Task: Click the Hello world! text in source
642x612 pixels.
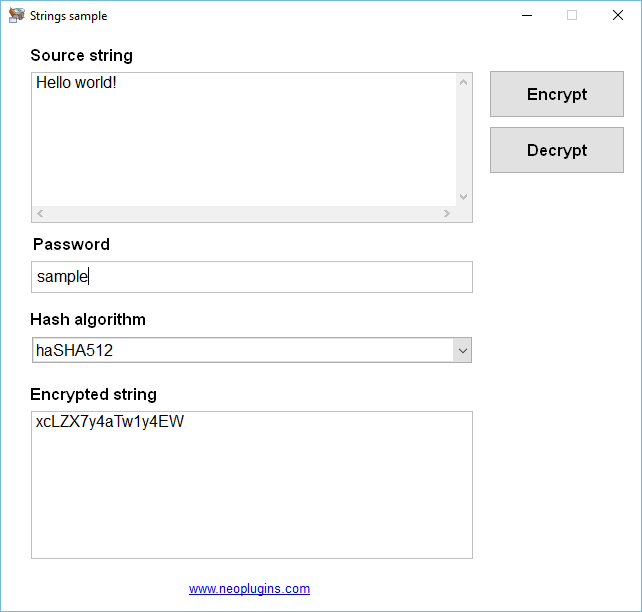Action: 76,83
